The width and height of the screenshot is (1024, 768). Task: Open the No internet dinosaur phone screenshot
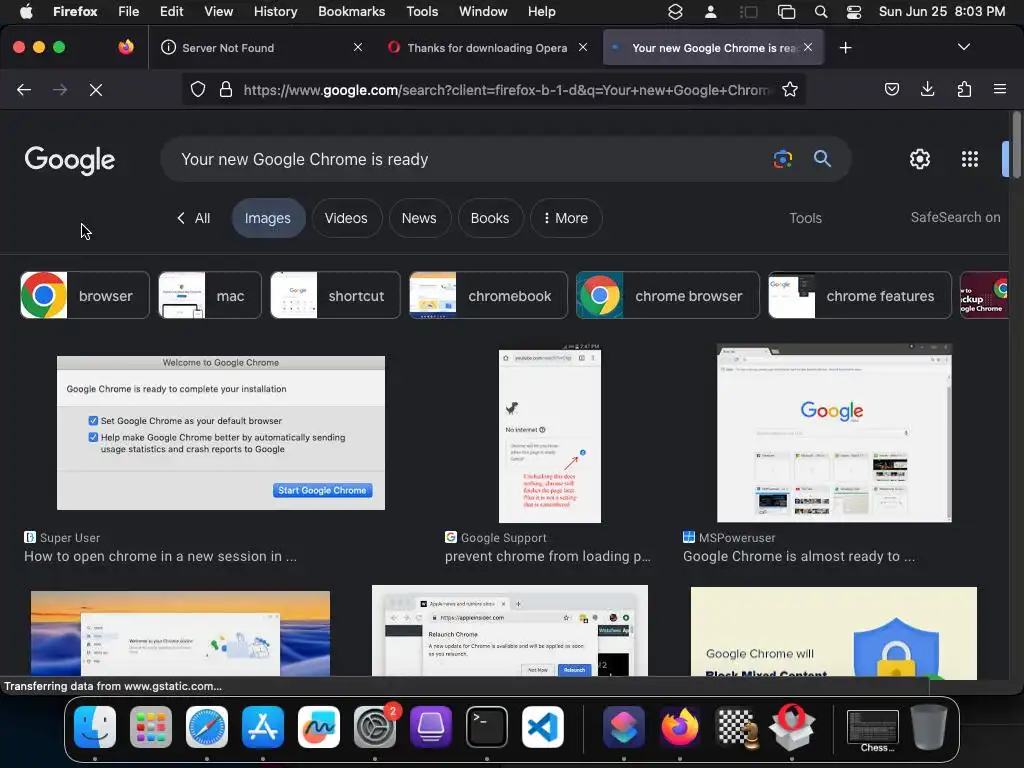550,433
